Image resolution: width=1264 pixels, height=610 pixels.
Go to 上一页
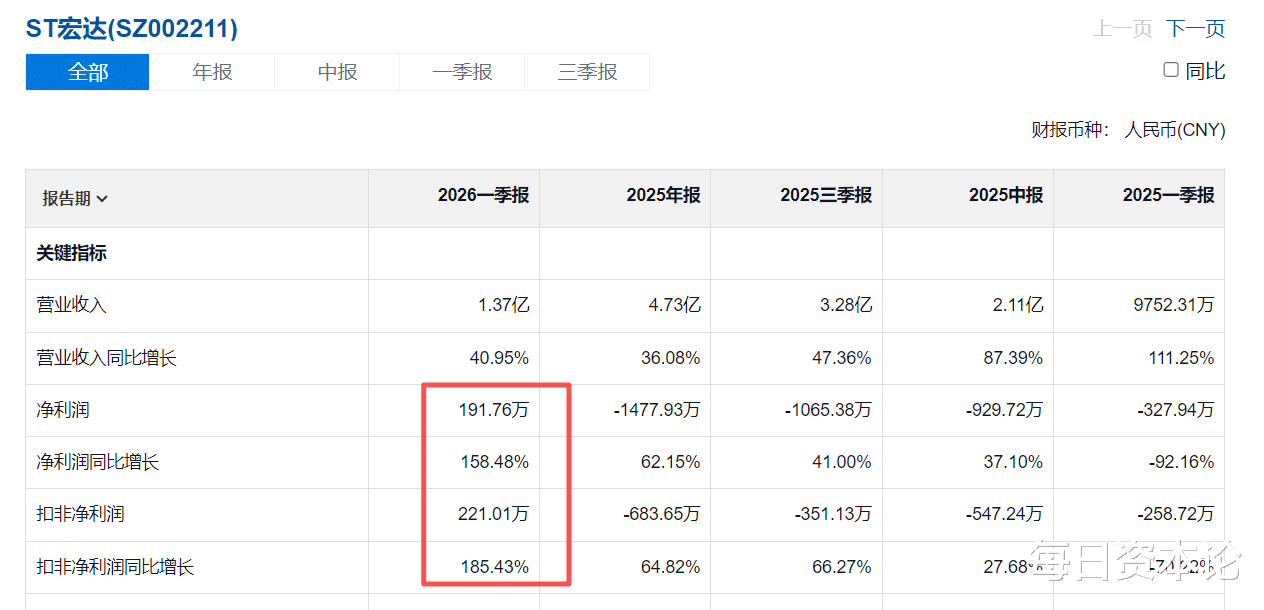pos(1123,28)
